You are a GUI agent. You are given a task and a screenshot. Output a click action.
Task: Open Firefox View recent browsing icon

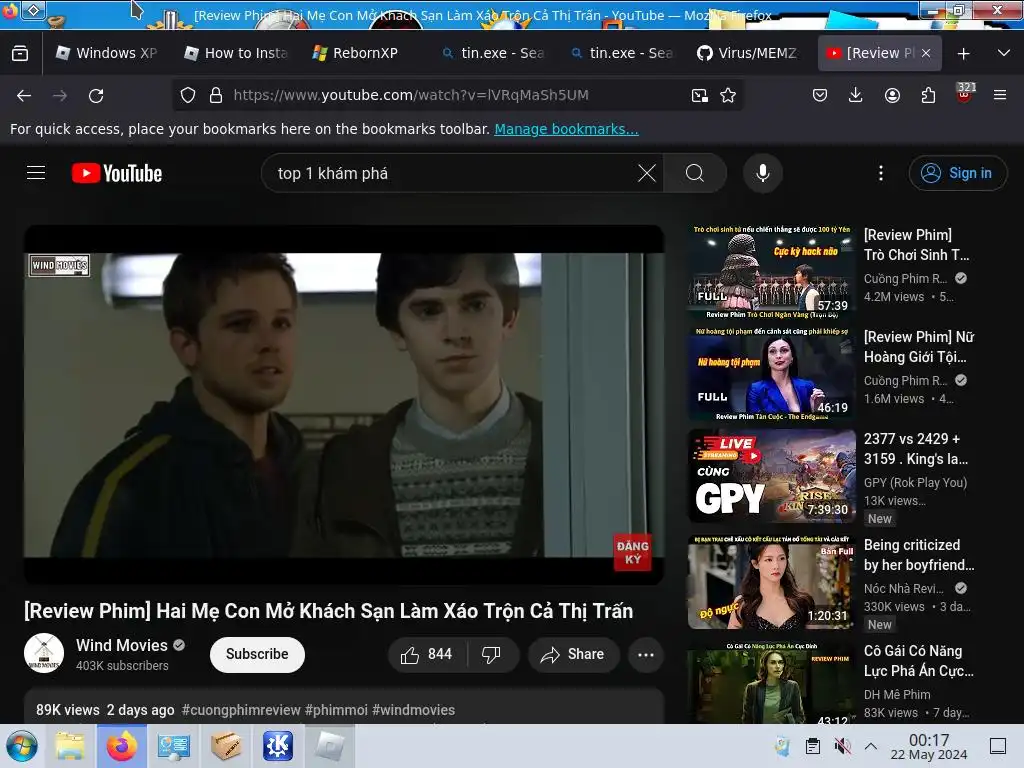tap(20, 53)
